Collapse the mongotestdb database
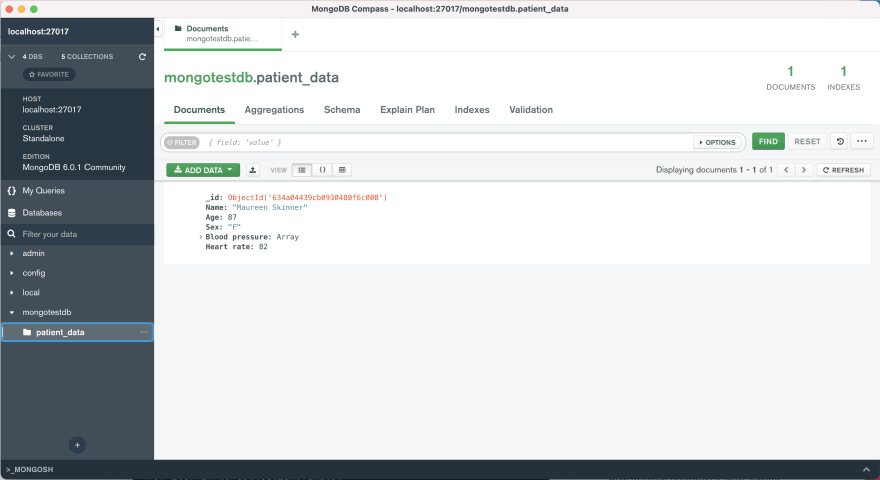 click(12, 313)
